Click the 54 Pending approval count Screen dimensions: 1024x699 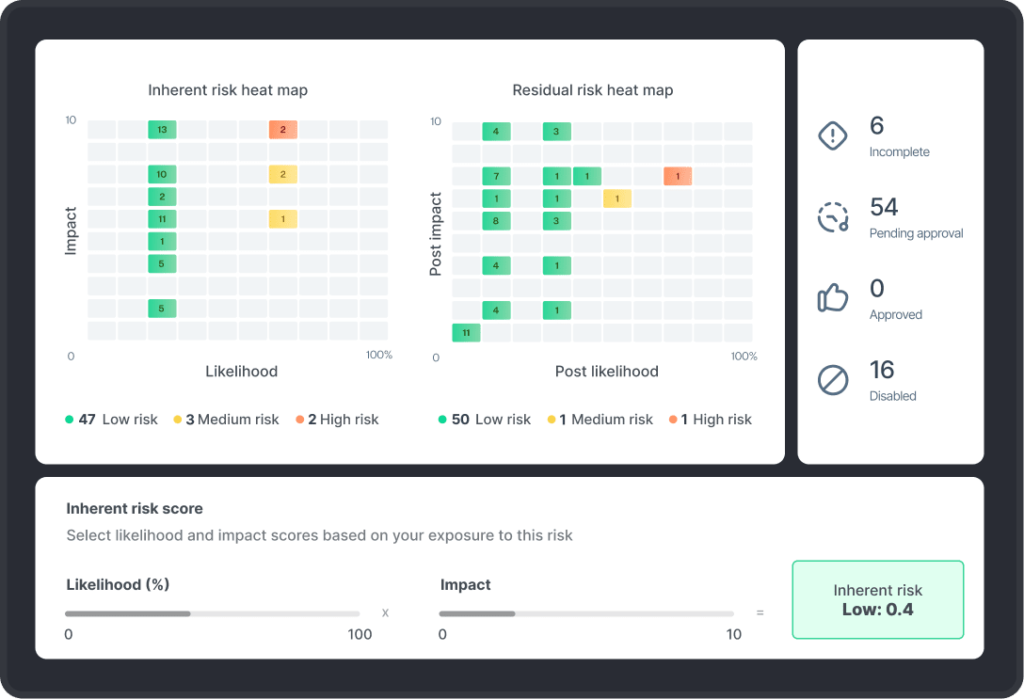click(884, 207)
